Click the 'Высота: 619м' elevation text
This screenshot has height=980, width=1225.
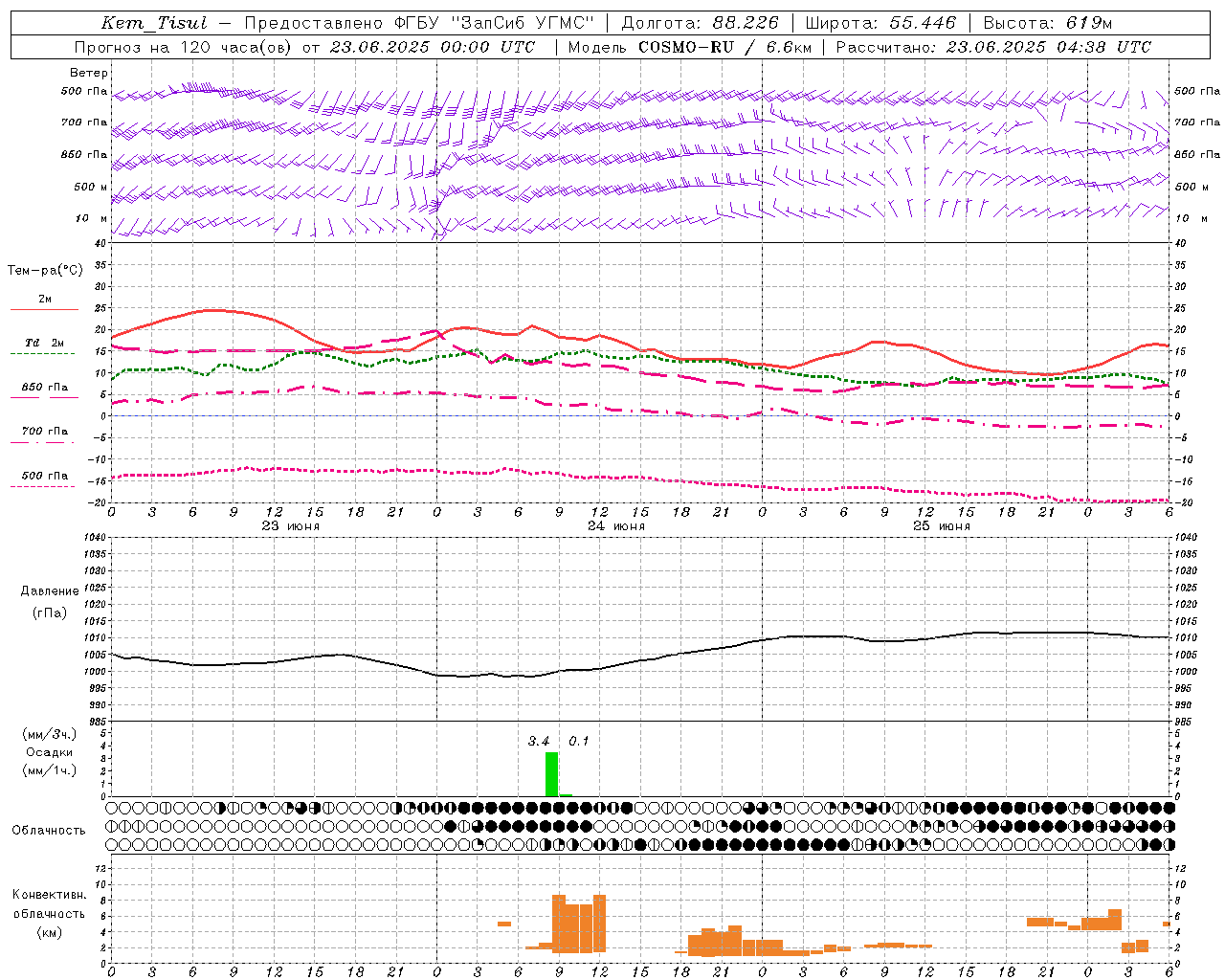coord(1048,23)
